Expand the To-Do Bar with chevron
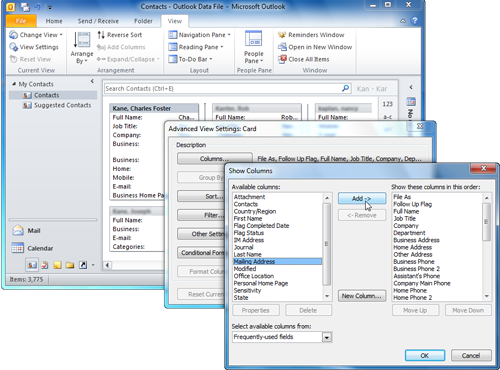Screen dimensions: 500x370 (411, 87)
